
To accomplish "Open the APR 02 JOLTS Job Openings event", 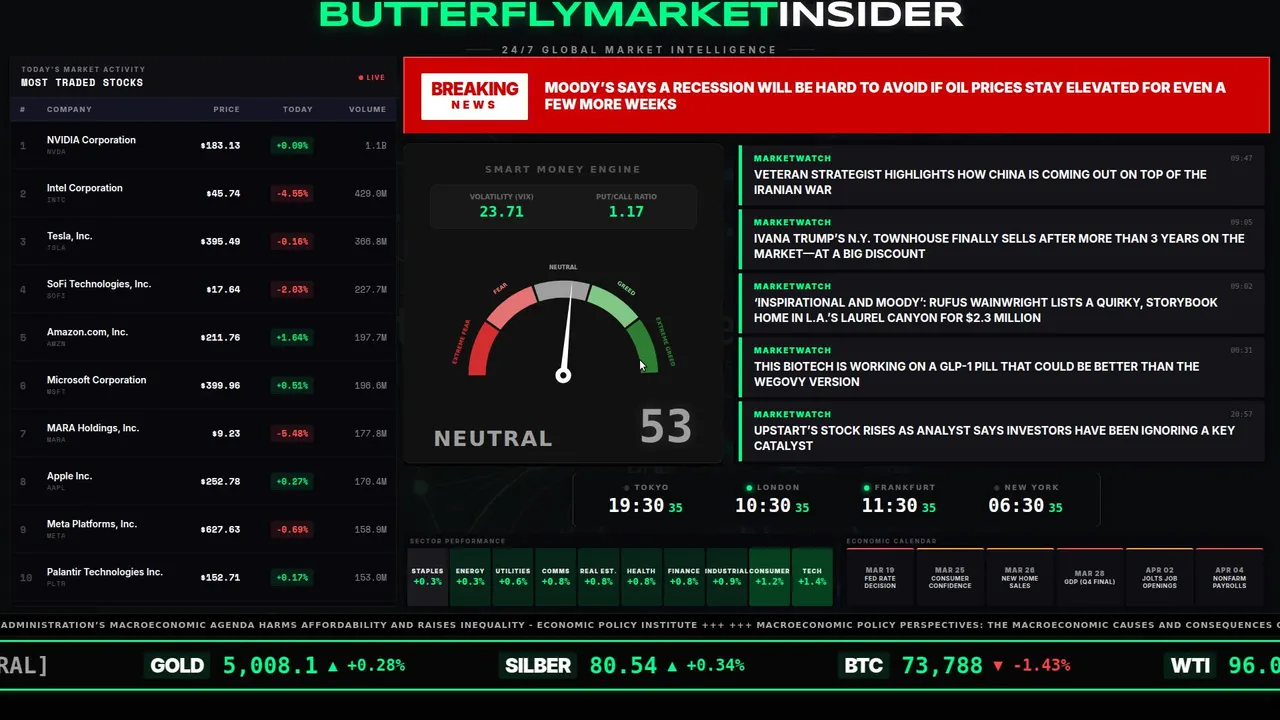I will pos(1160,577).
